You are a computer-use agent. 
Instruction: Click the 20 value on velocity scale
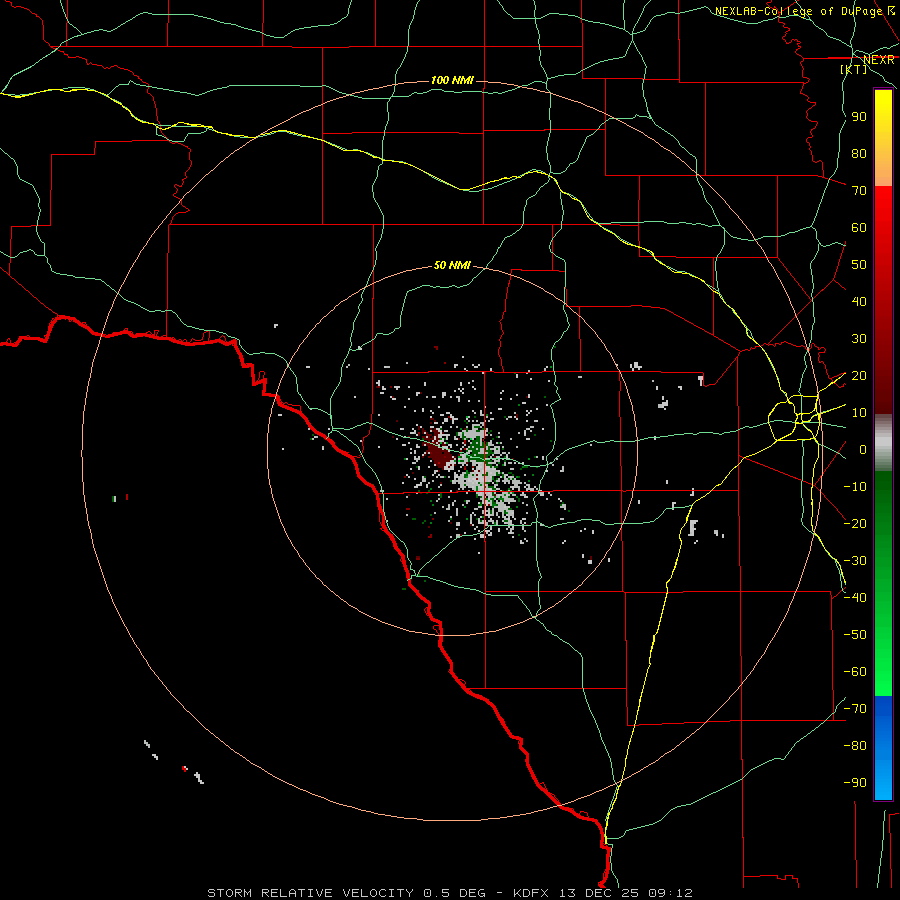click(x=859, y=375)
